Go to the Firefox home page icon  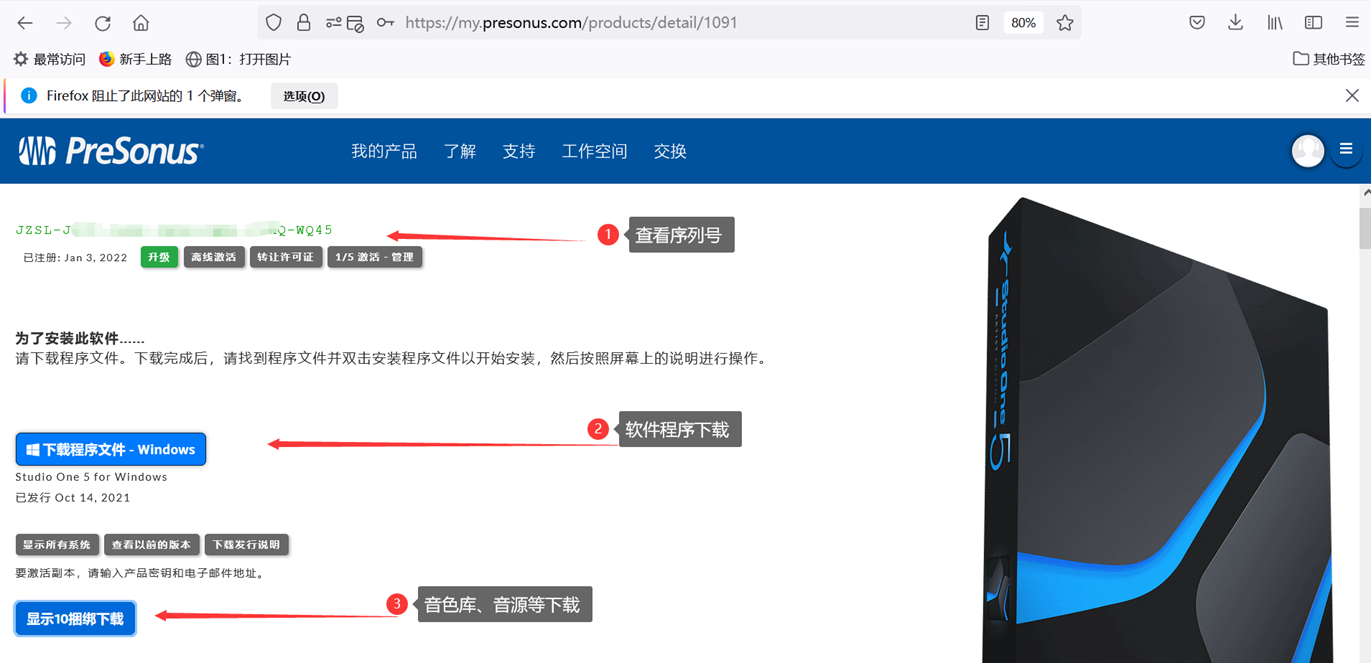coord(141,23)
